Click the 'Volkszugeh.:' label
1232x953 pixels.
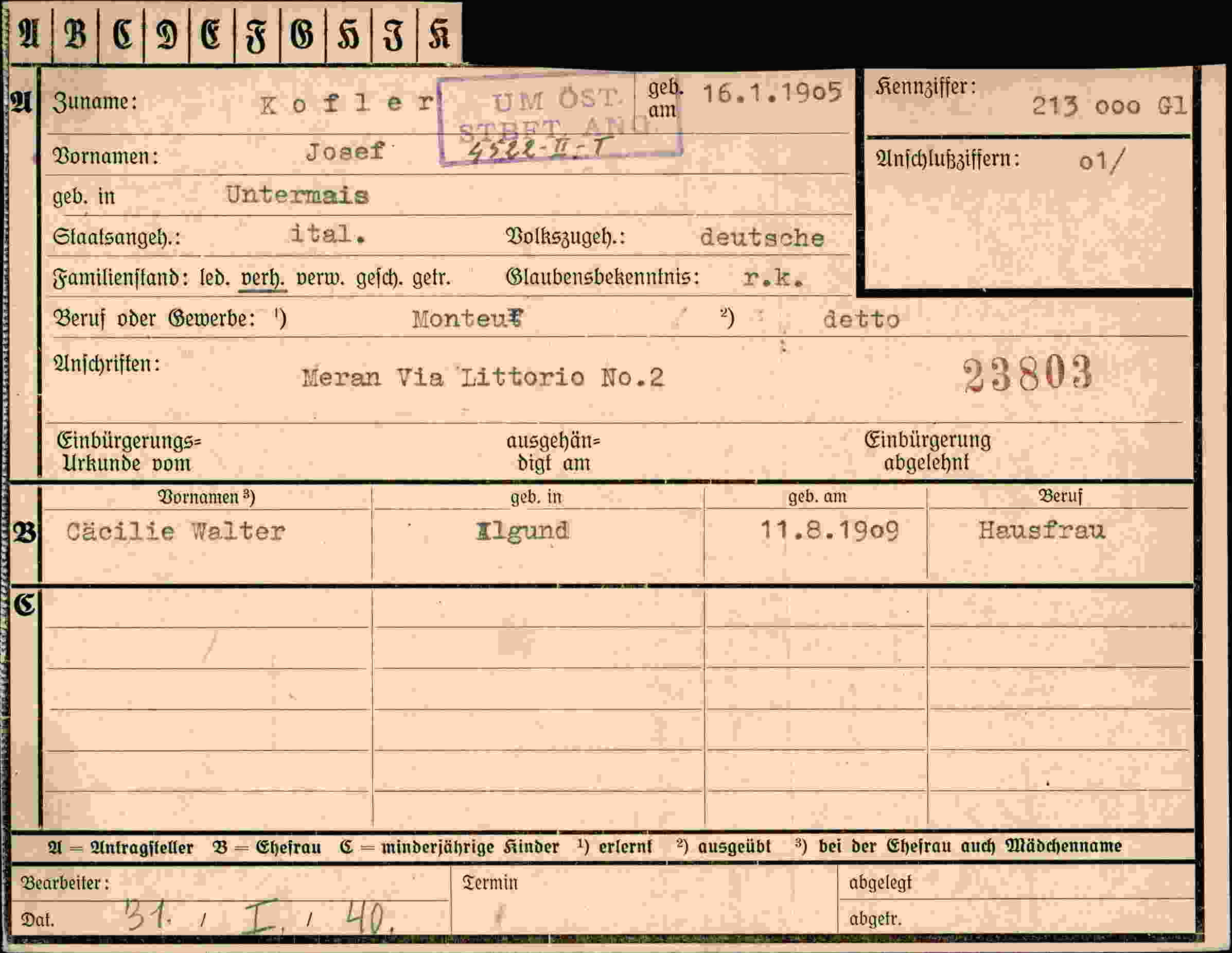click(x=566, y=237)
